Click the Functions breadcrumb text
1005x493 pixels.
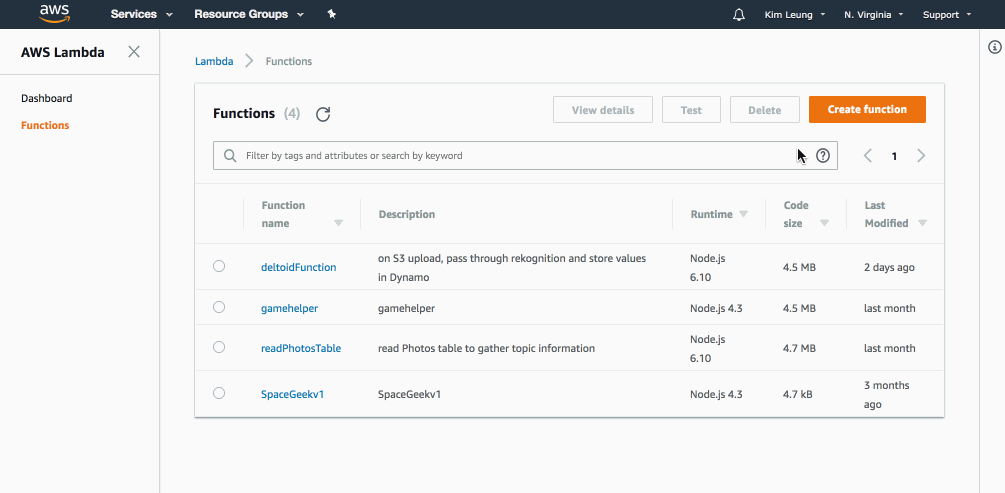289,62
